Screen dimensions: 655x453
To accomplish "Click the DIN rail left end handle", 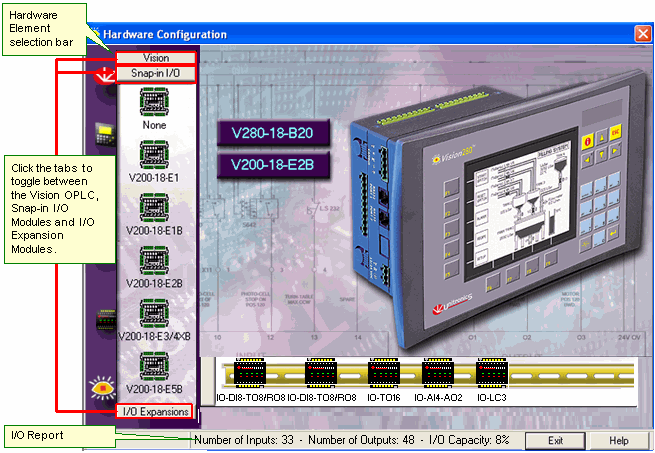I will coord(208,381).
